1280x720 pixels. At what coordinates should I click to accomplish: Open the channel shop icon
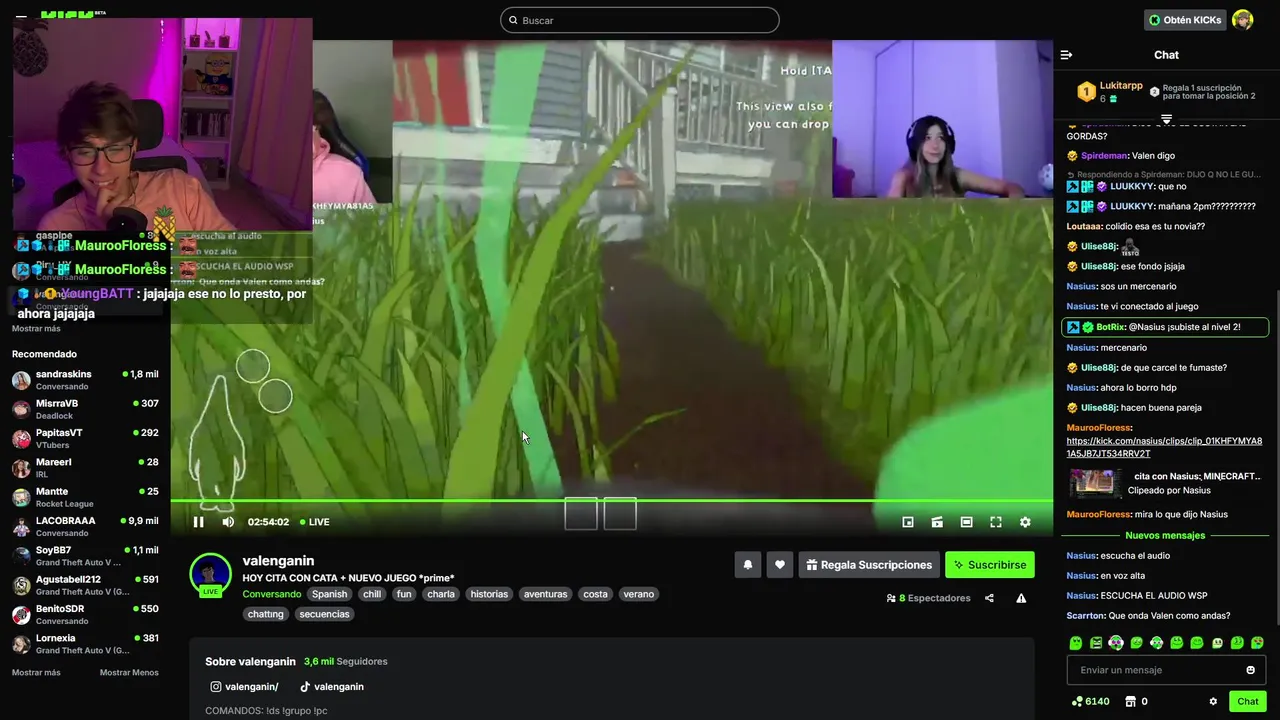pyautogui.click(x=1131, y=701)
